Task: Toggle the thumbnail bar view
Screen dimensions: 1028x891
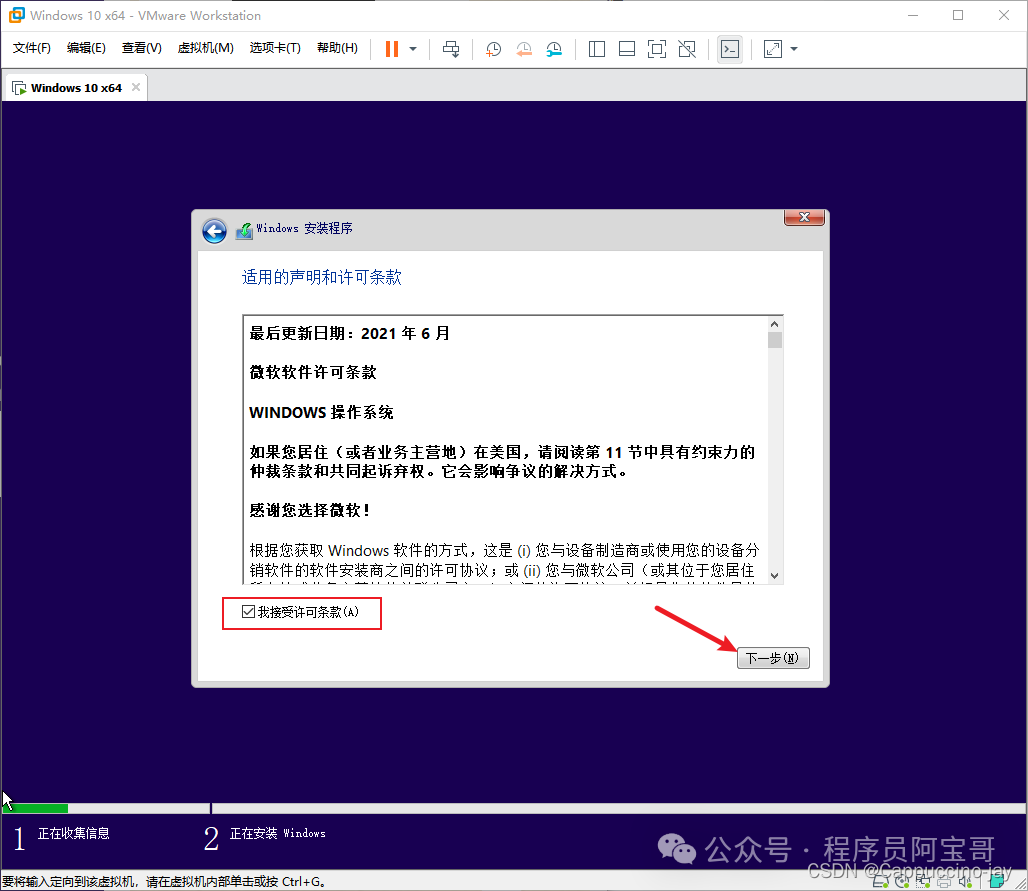Action: [x=627, y=49]
